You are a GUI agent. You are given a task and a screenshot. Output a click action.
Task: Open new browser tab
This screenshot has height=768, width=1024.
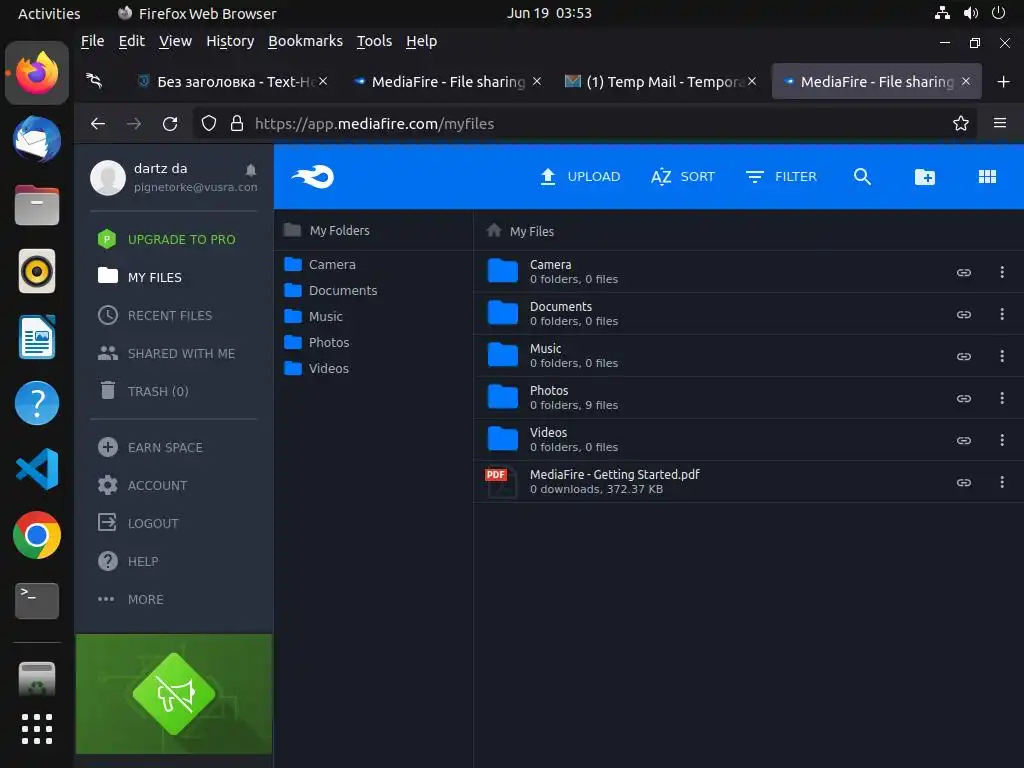(1003, 82)
